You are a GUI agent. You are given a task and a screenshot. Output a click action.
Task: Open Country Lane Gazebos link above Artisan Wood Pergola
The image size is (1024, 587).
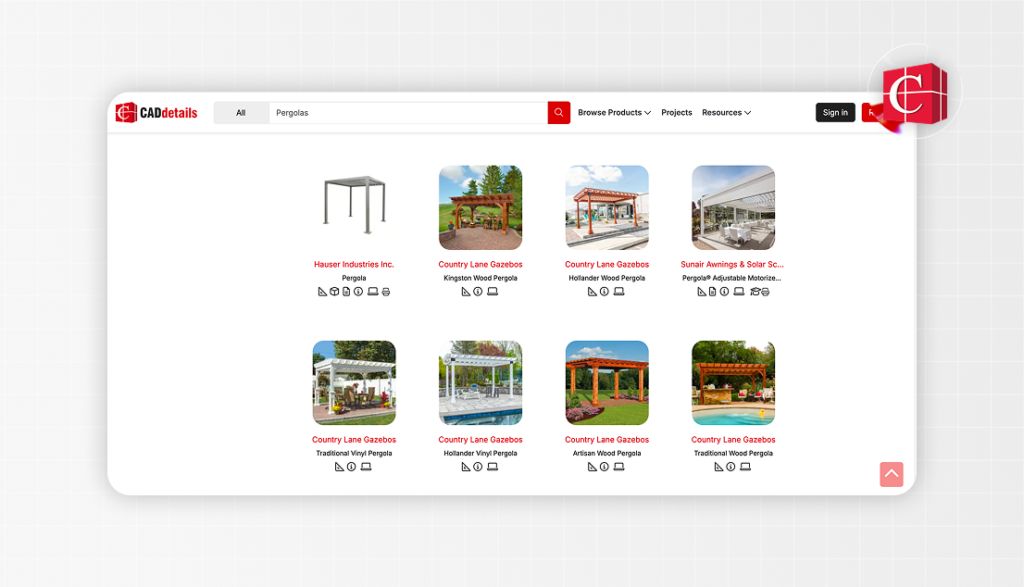[x=607, y=439]
